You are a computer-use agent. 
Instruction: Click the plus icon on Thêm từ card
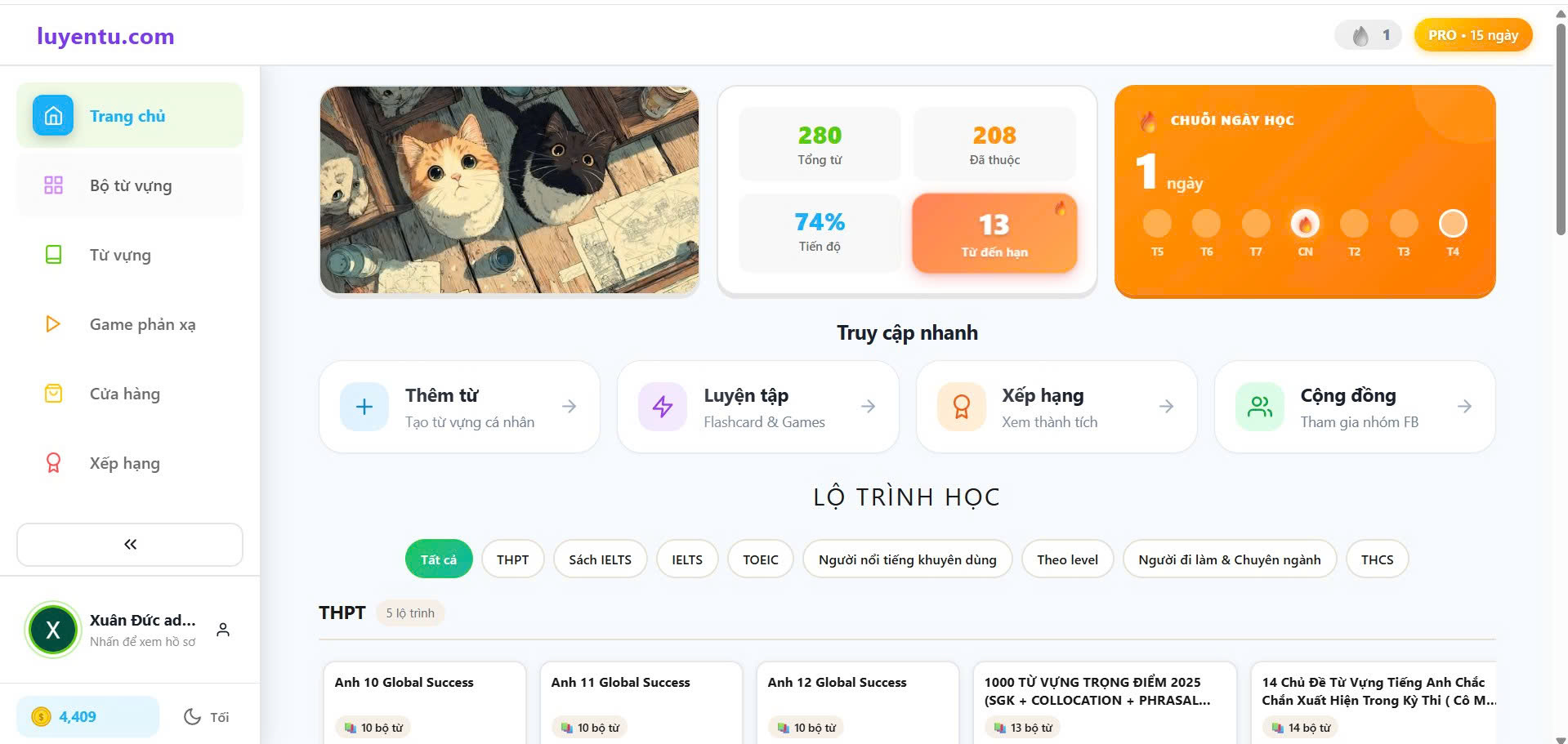tap(364, 406)
